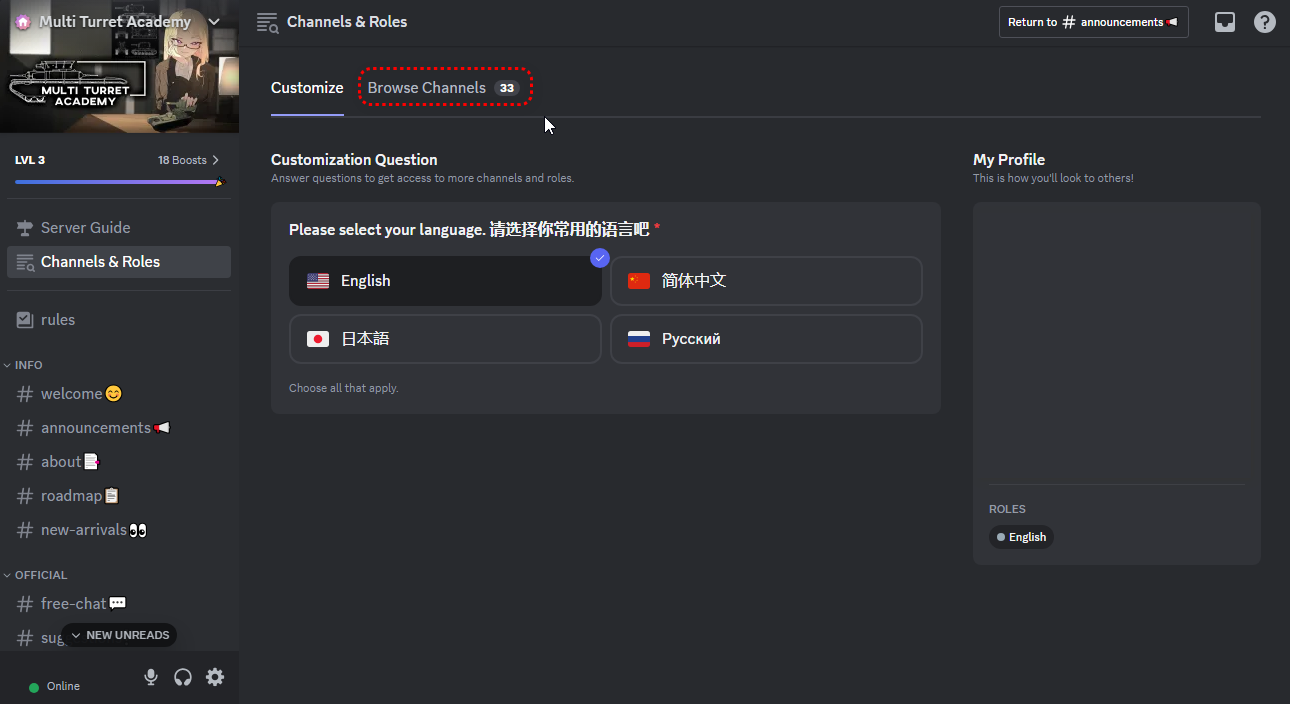This screenshot has height=704, width=1290.
Task: Jump to new unreads
Action: point(120,635)
